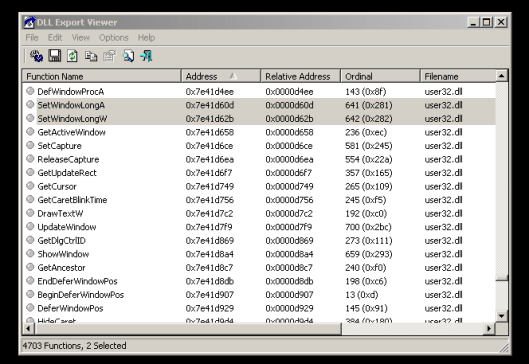The height and width of the screenshot is (364, 529).
Task: Click the Save floppy disk toolbar icon
Action: pyautogui.click(x=55, y=56)
